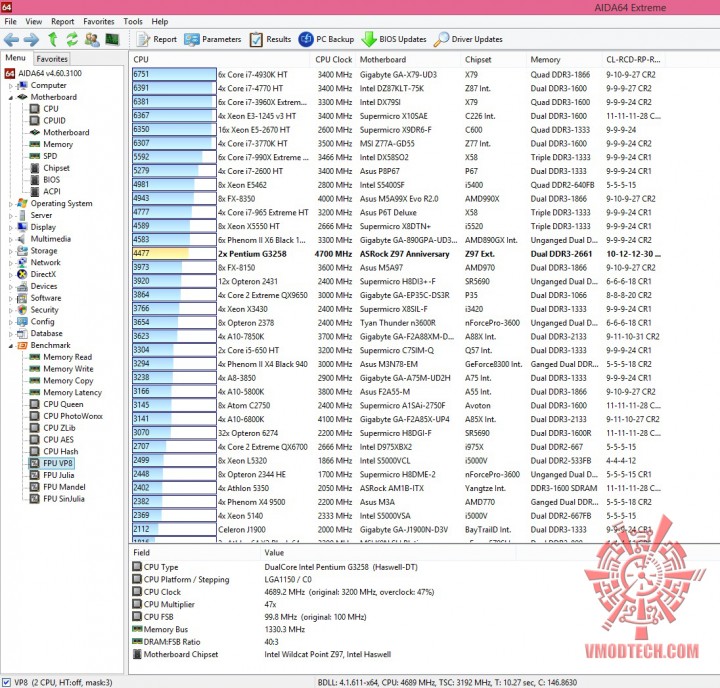Select the BIOS tree item

(x=45, y=180)
